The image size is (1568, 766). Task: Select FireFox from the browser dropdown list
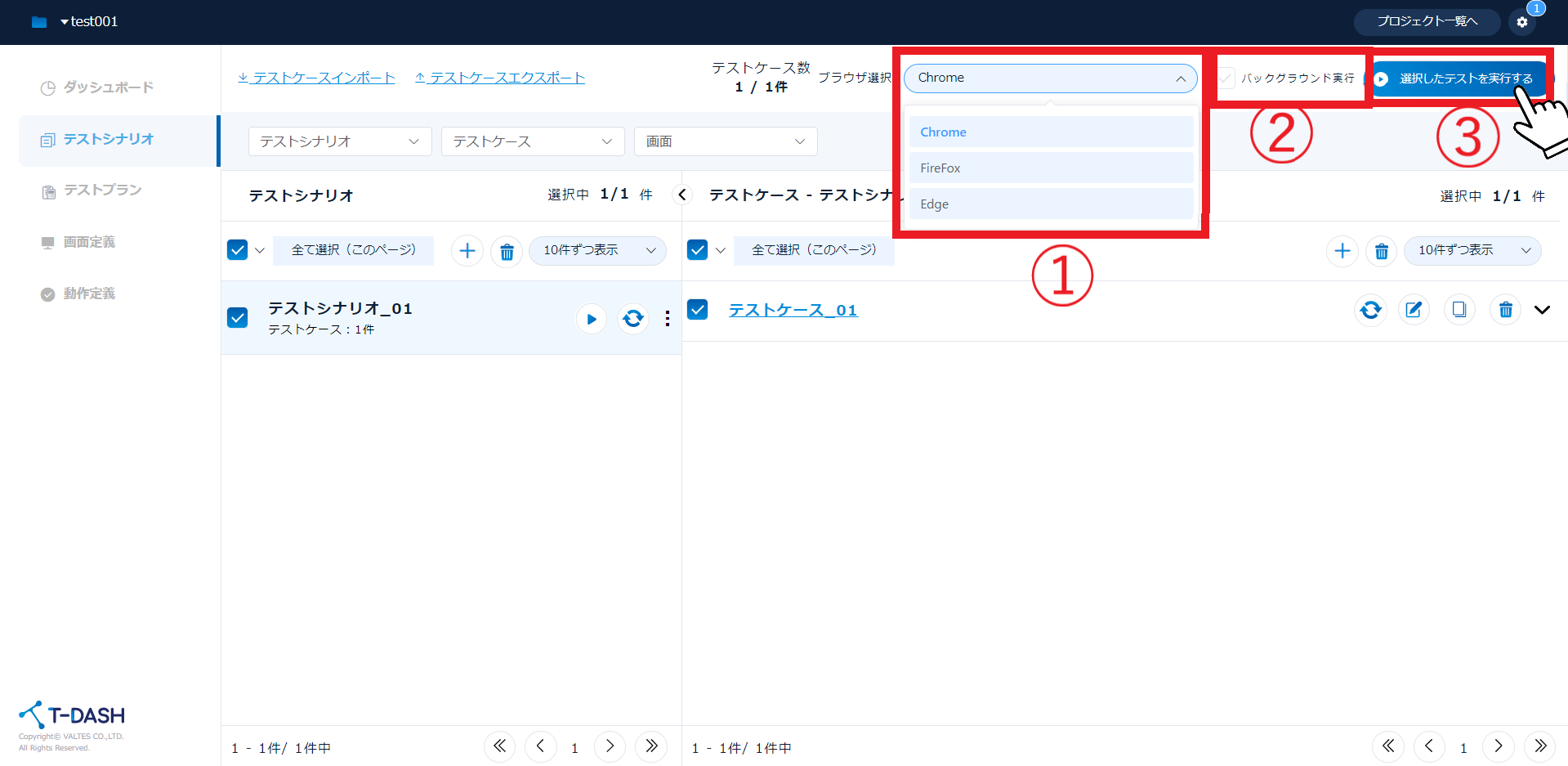(1051, 168)
